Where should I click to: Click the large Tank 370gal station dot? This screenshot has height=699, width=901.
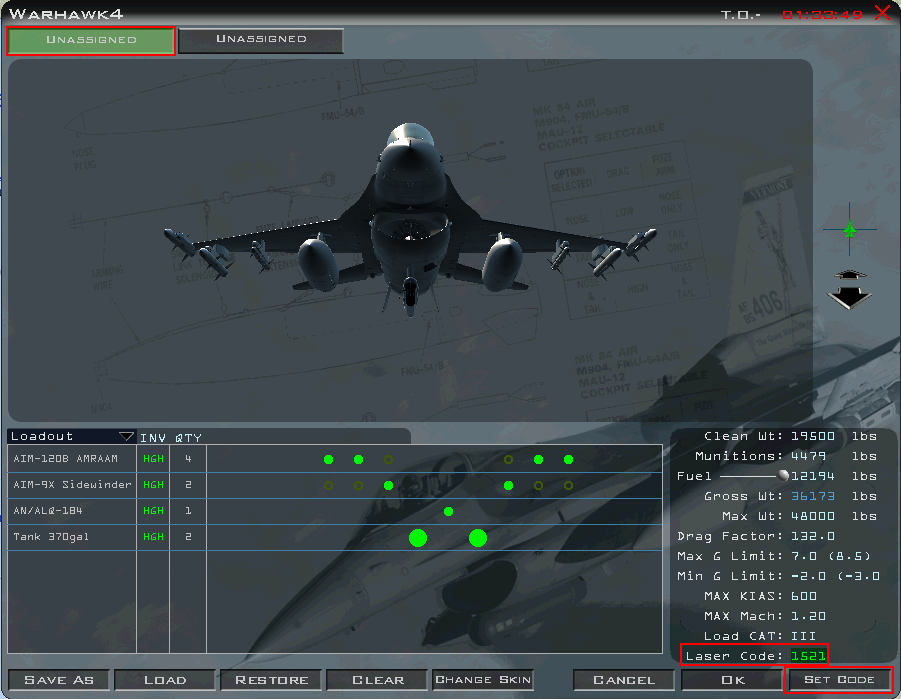pyautogui.click(x=417, y=537)
